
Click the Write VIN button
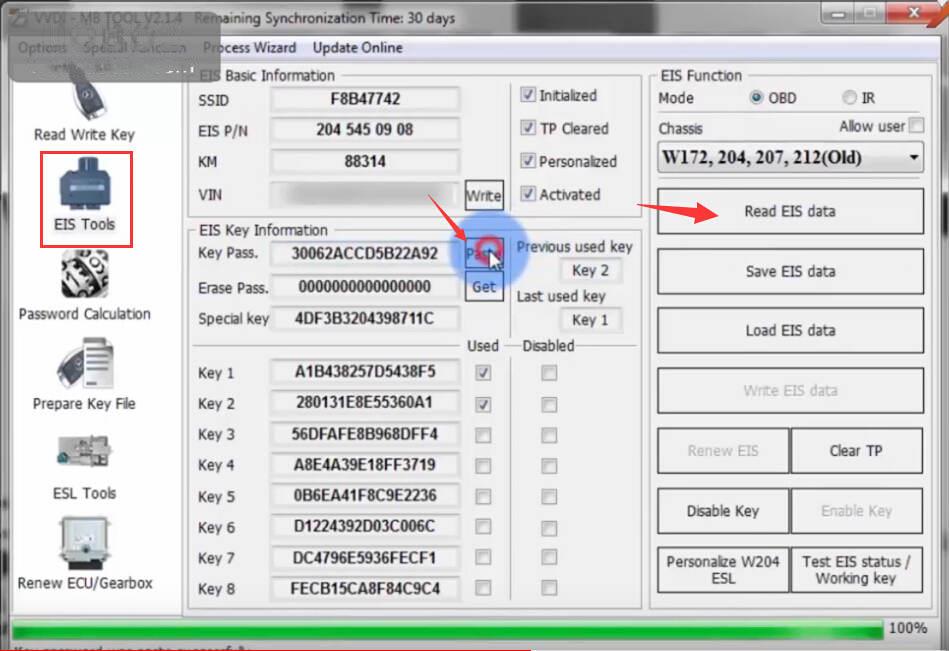[484, 195]
